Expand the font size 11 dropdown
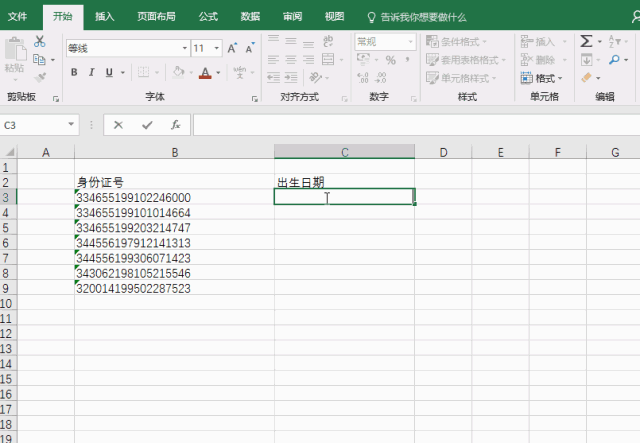This screenshot has height=443, width=640. coord(216,48)
